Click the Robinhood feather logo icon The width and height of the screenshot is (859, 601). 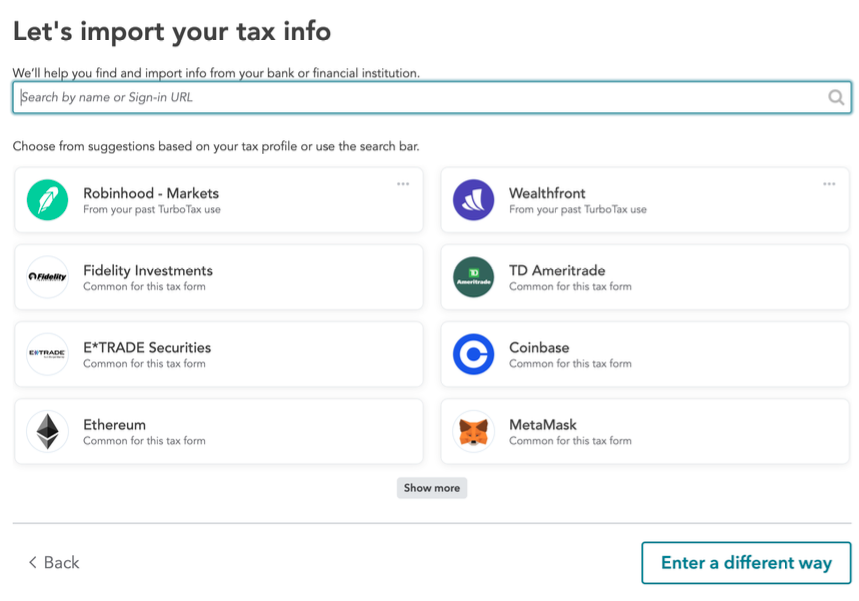(48, 200)
